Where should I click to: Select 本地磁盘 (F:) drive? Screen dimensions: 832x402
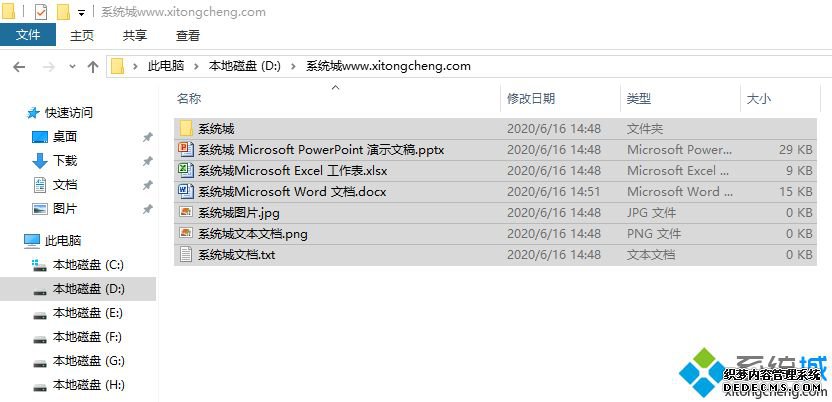pyautogui.click(x=88, y=337)
